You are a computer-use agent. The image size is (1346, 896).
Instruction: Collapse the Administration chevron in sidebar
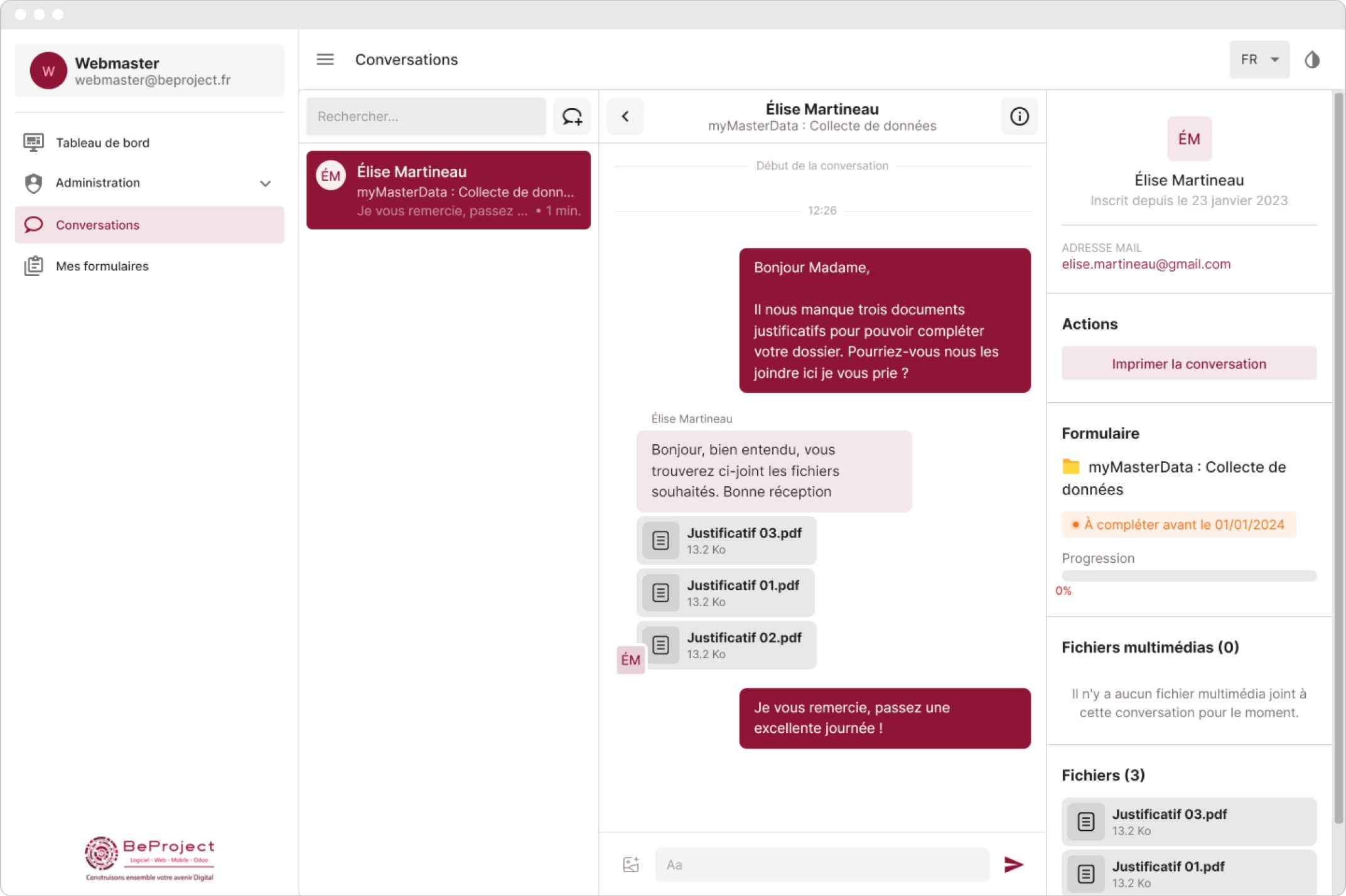point(266,183)
